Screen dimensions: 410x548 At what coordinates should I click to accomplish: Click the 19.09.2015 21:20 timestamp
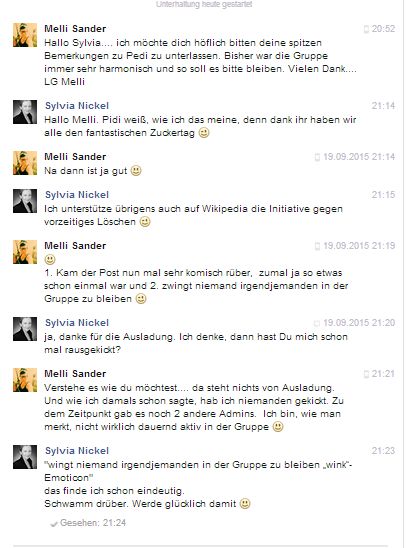[x=359, y=323]
